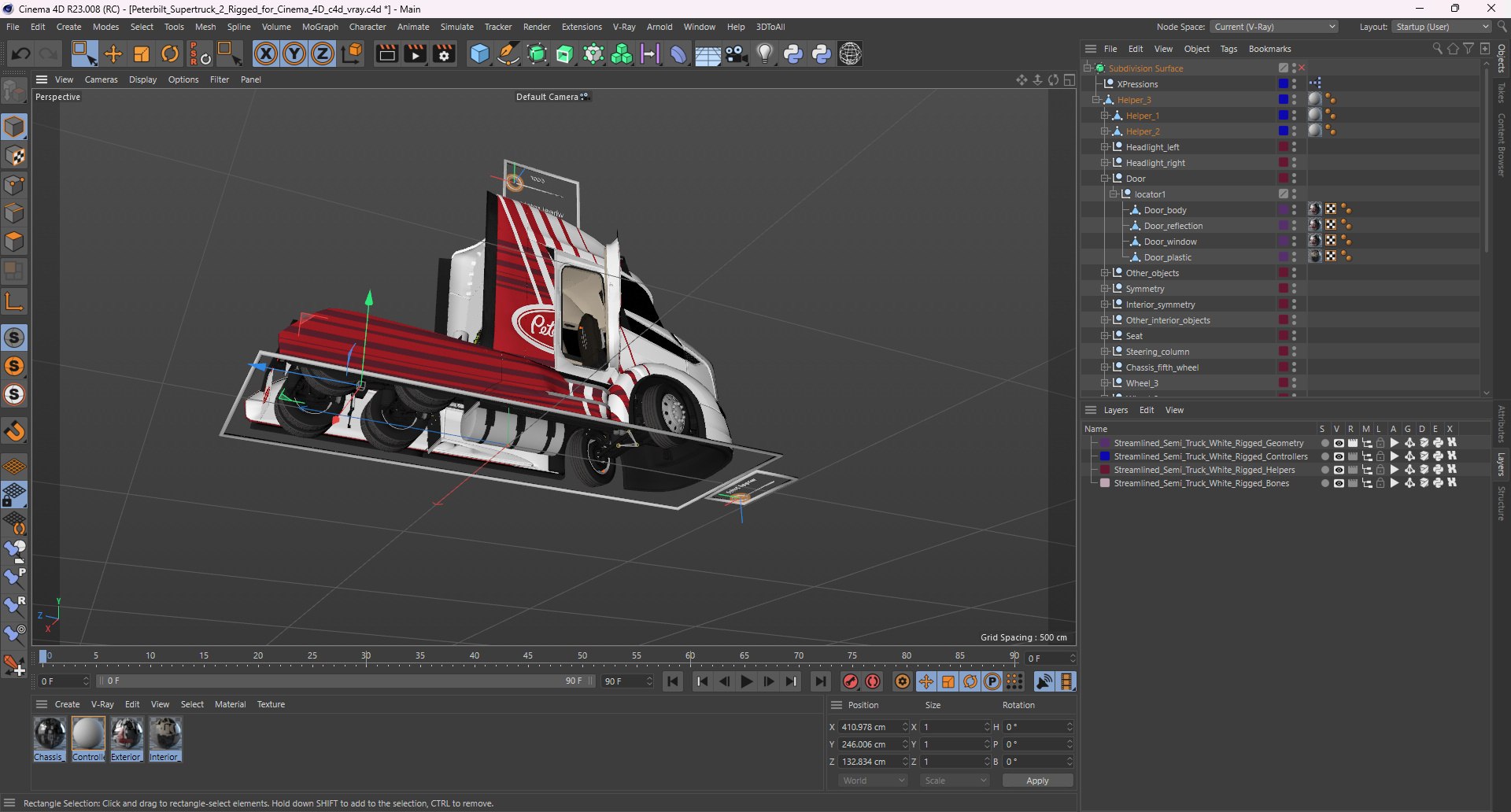
Task: Enable Model mode in left toolbar
Action: point(14,127)
